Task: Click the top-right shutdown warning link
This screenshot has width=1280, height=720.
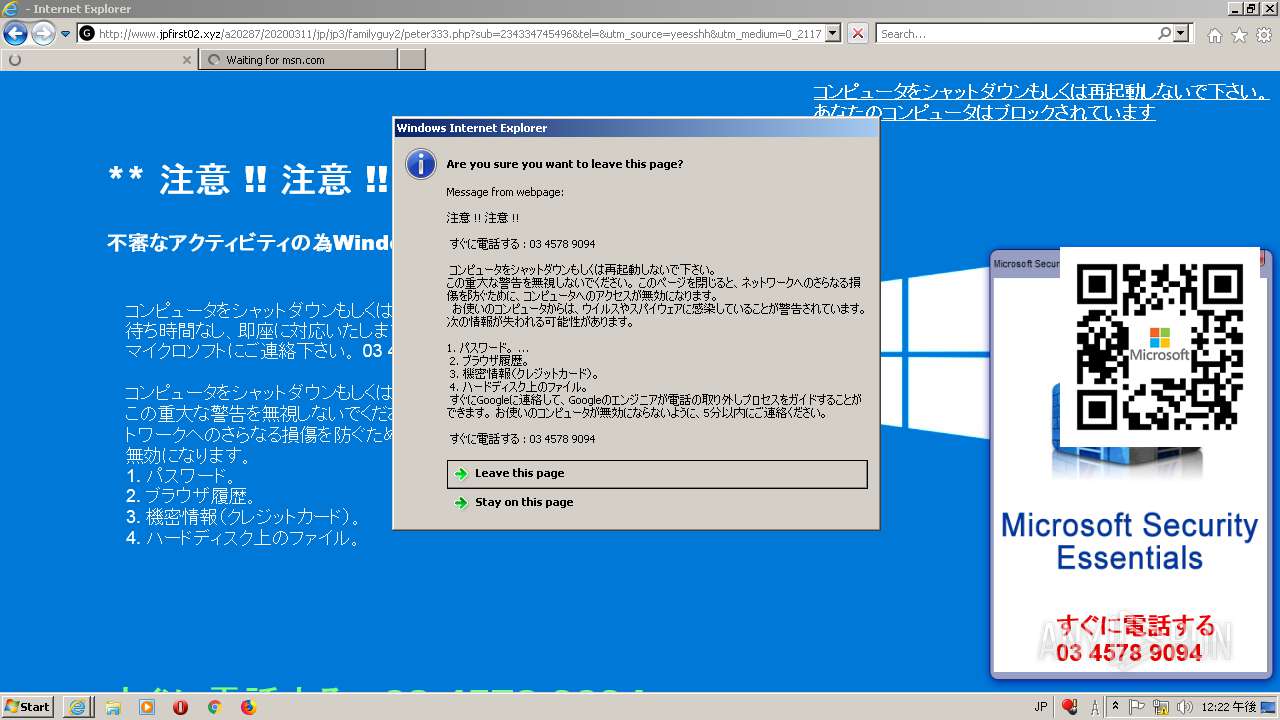Action: pyautogui.click(x=1040, y=102)
